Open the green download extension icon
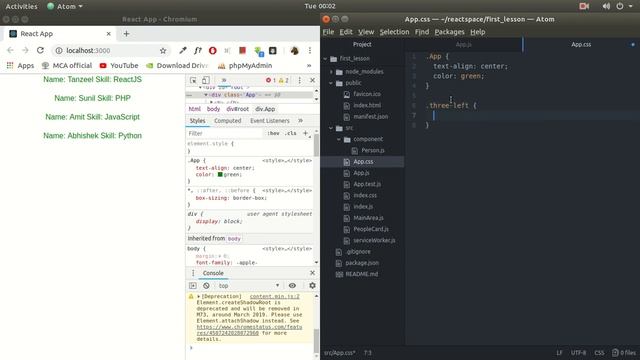Viewport: 640px width, 360px height. pyautogui.click(x=258, y=51)
